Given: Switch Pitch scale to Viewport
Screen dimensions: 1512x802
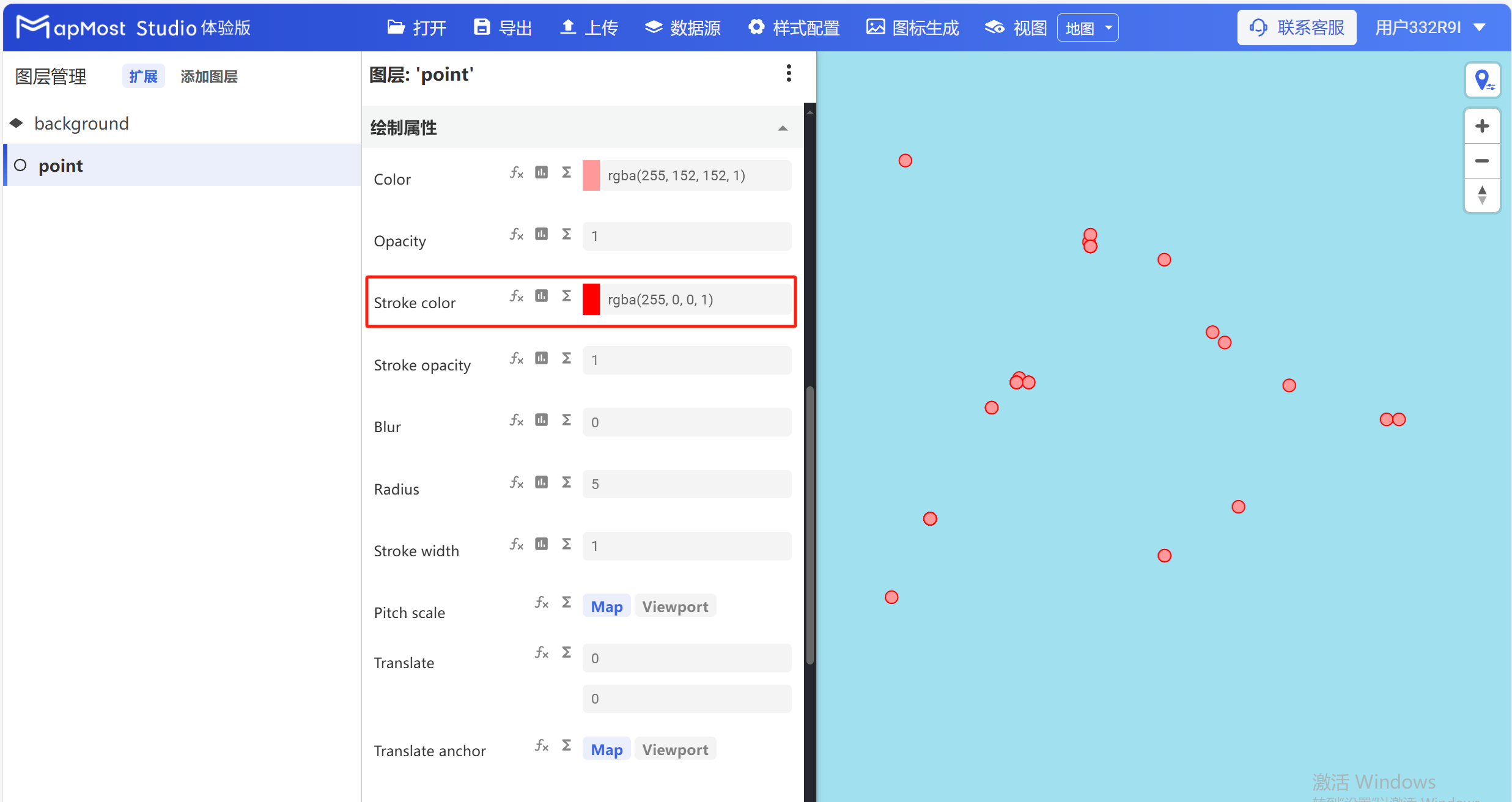Looking at the screenshot, I should (675, 606).
